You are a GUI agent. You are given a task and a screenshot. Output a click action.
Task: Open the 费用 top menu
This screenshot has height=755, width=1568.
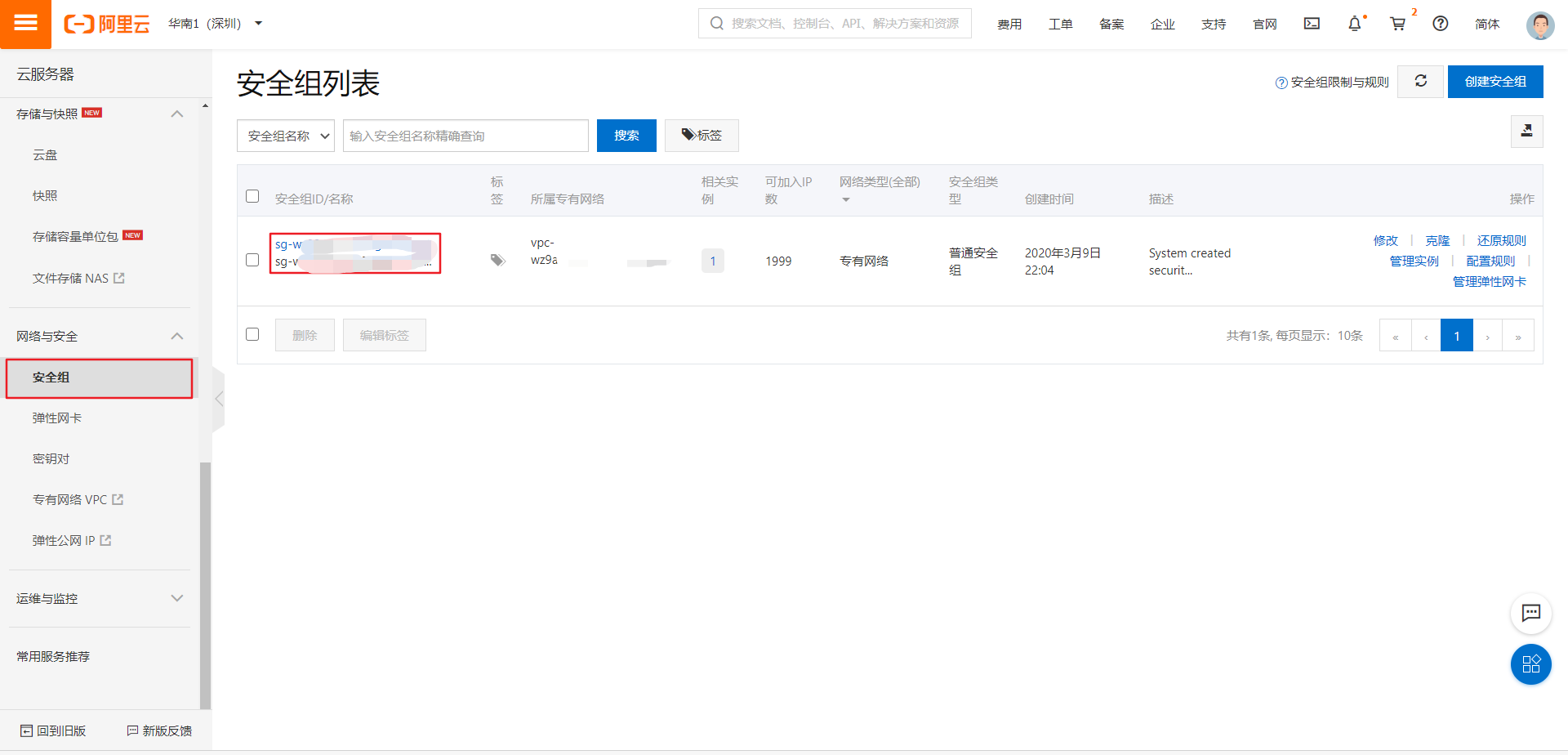coord(1009,24)
